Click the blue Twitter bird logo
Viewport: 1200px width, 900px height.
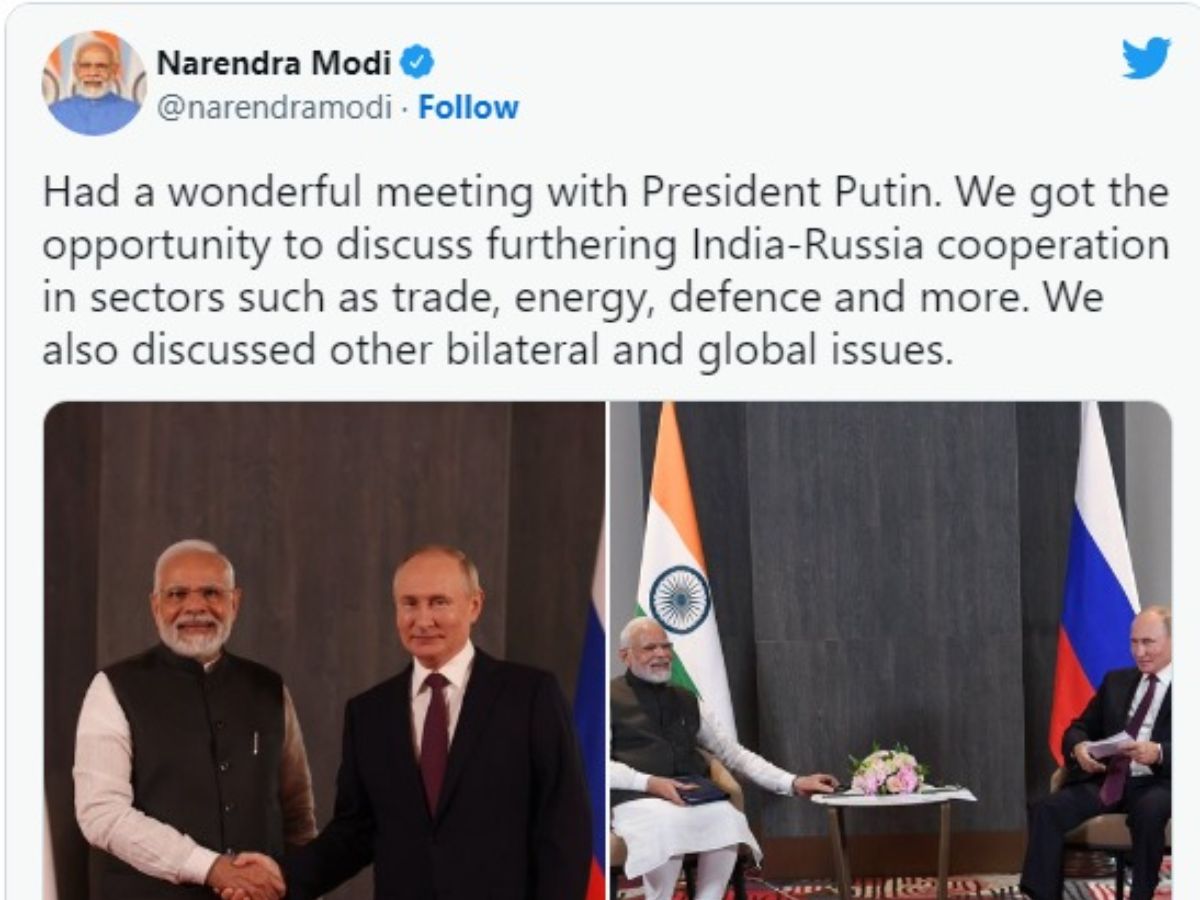pyautogui.click(x=1146, y=59)
